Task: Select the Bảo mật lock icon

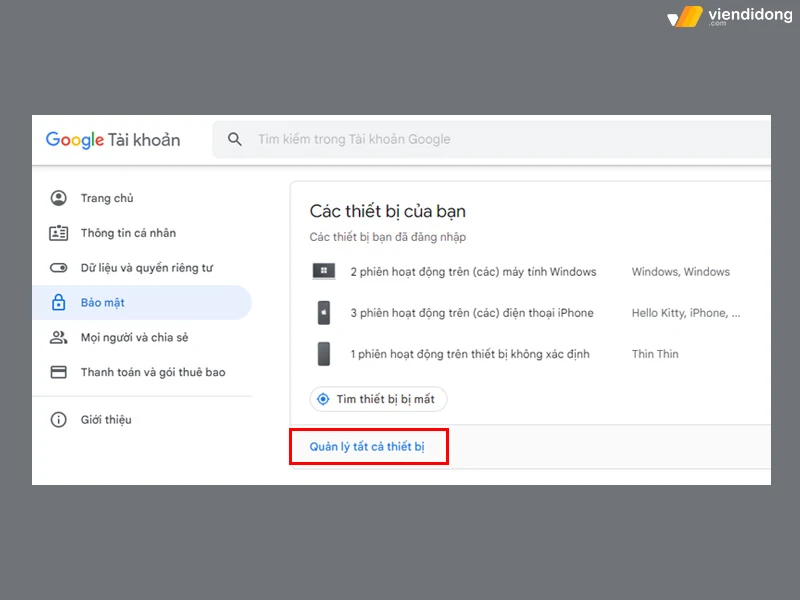Action: [60, 302]
